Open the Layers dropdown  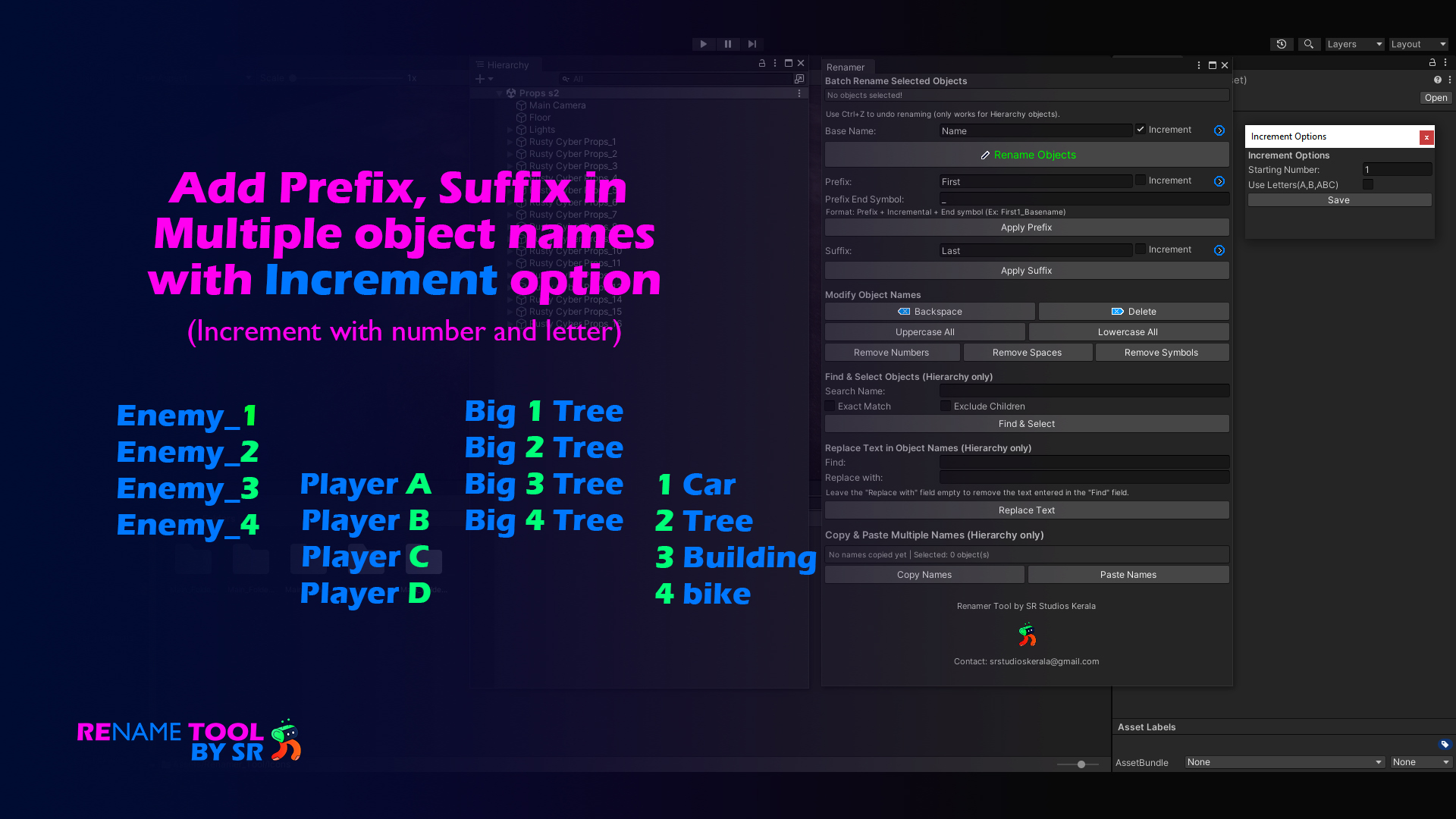click(x=1354, y=44)
